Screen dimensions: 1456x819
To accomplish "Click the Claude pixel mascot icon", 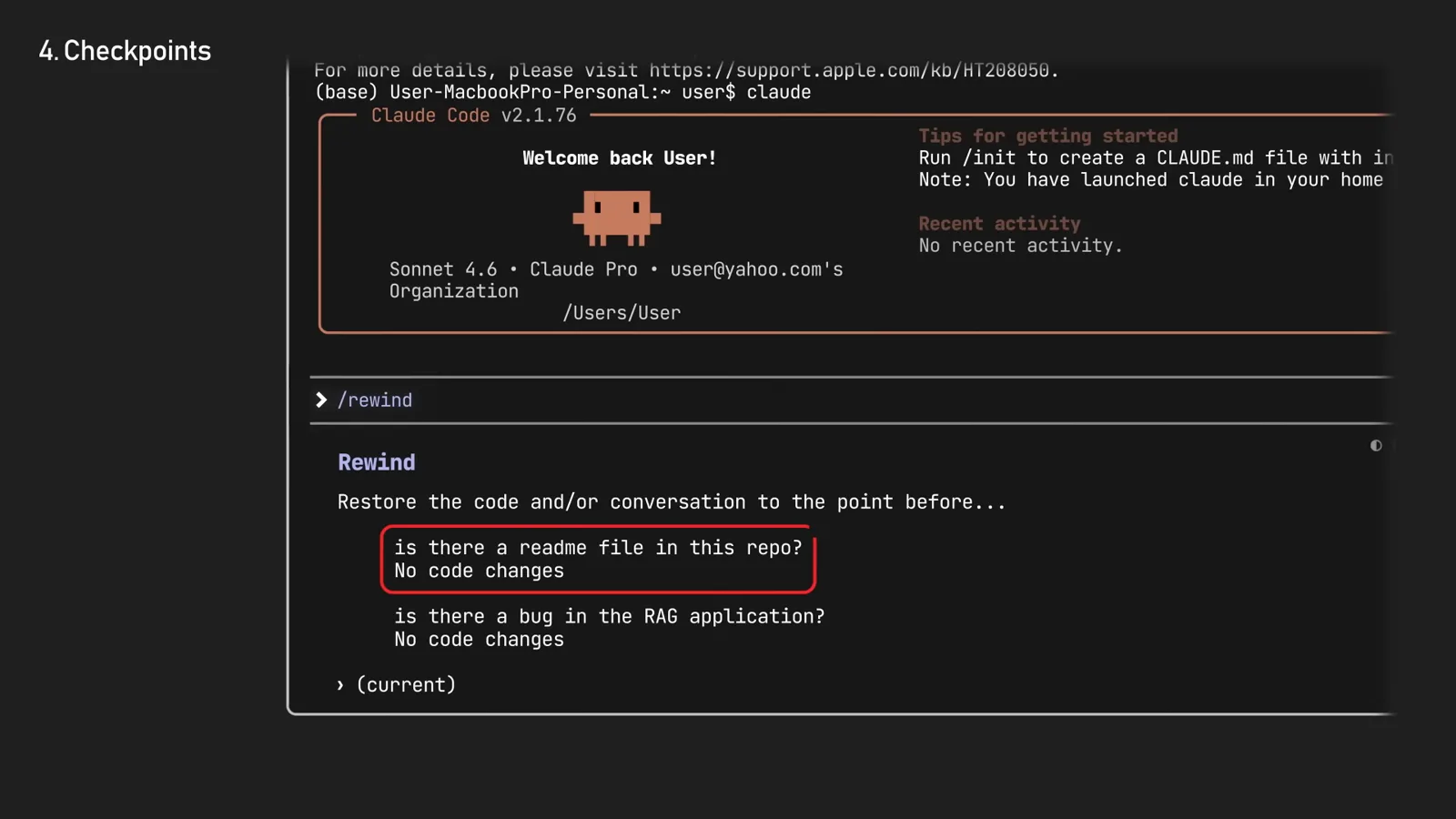I will (x=617, y=217).
